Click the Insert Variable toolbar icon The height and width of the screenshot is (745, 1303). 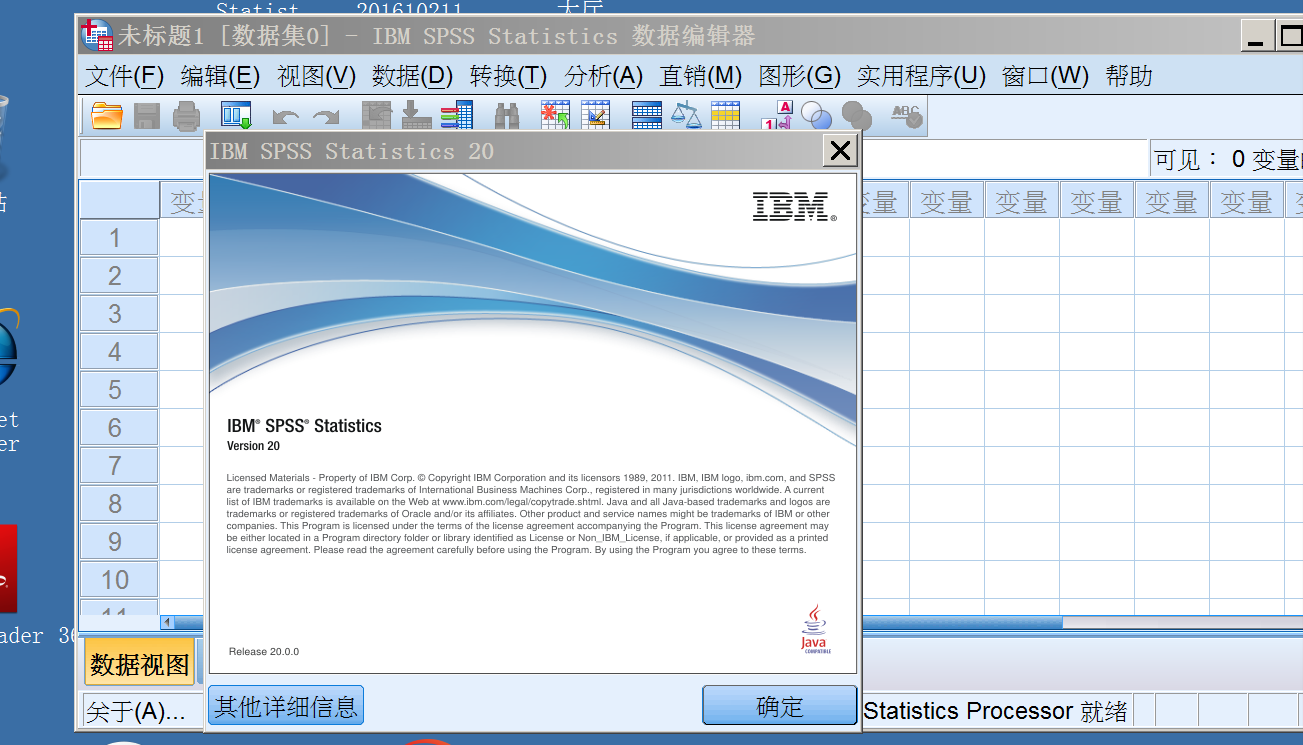point(596,116)
